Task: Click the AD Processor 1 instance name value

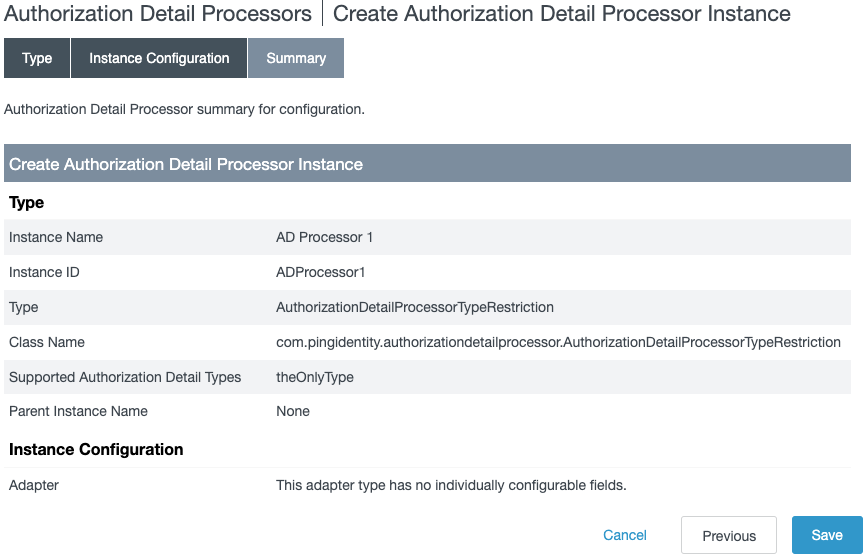Action: [324, 237]
